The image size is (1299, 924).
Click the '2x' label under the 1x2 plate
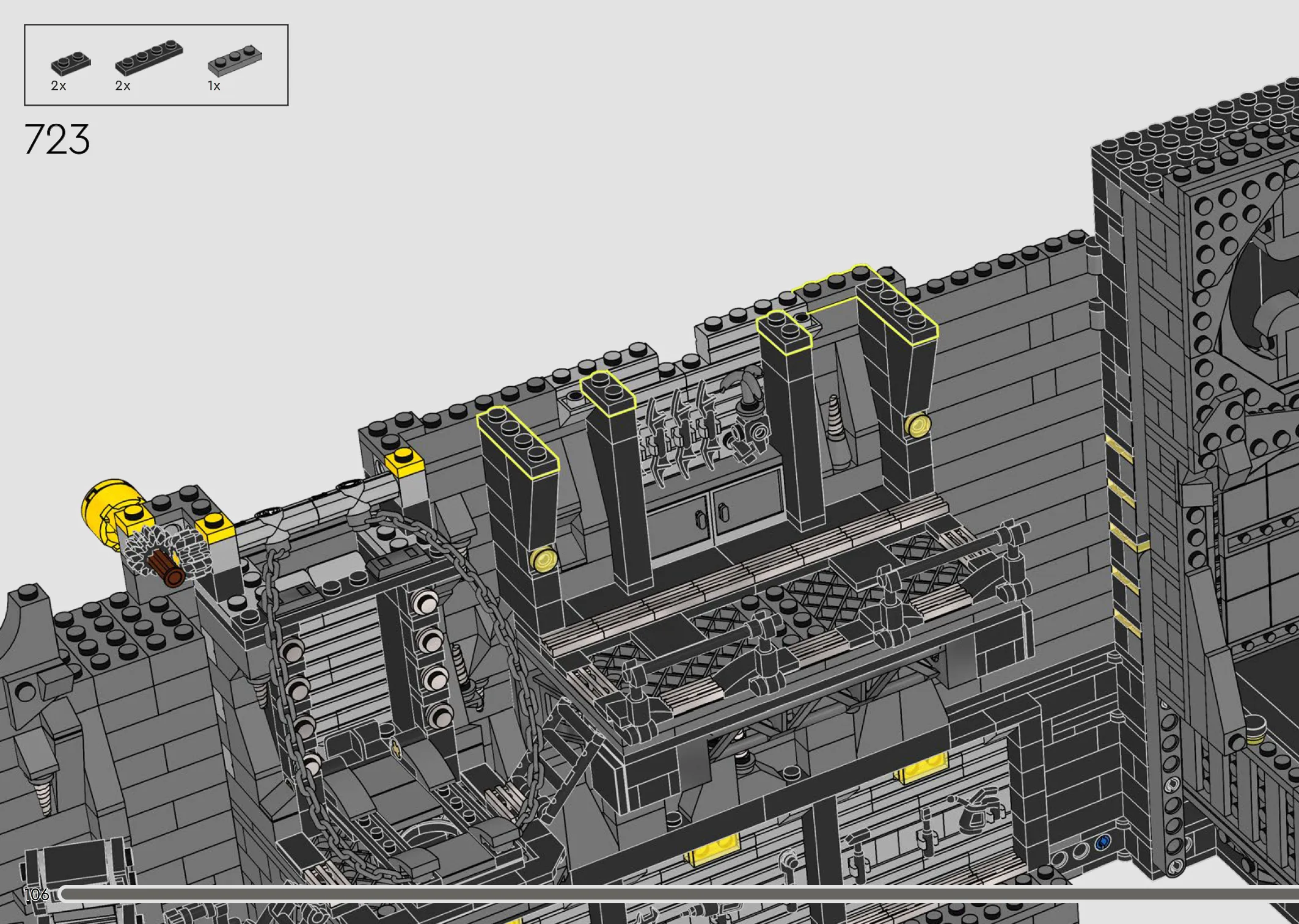[x=59, y=86]
